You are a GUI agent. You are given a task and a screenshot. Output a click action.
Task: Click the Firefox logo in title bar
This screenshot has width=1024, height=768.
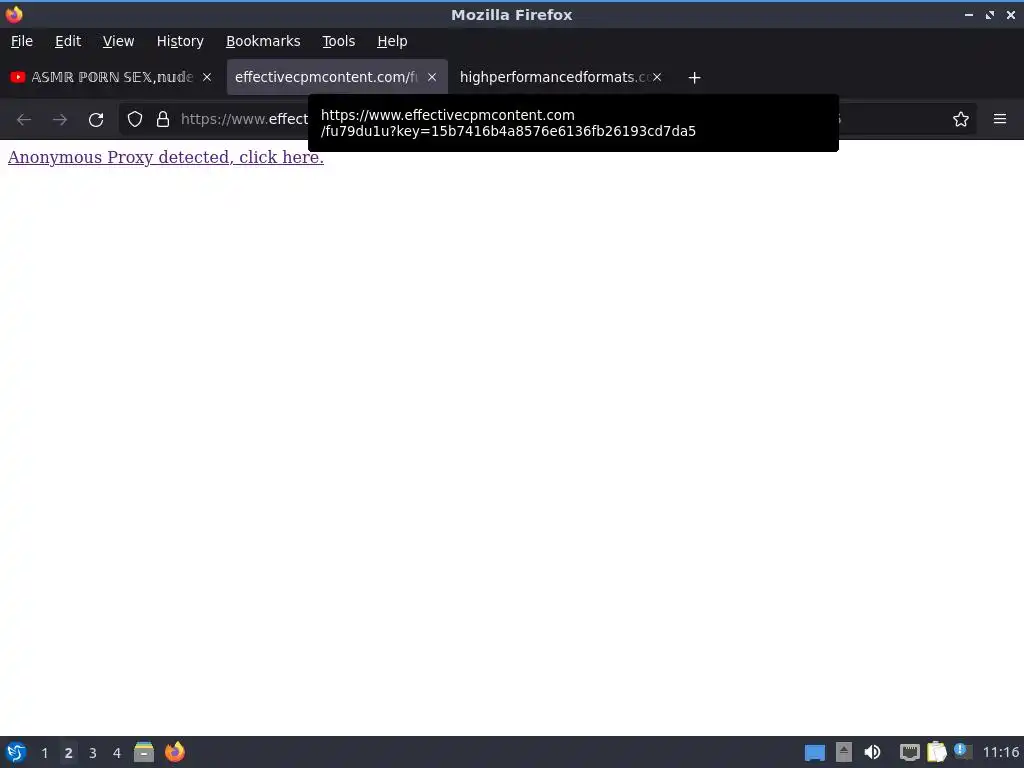click(14, 14)
